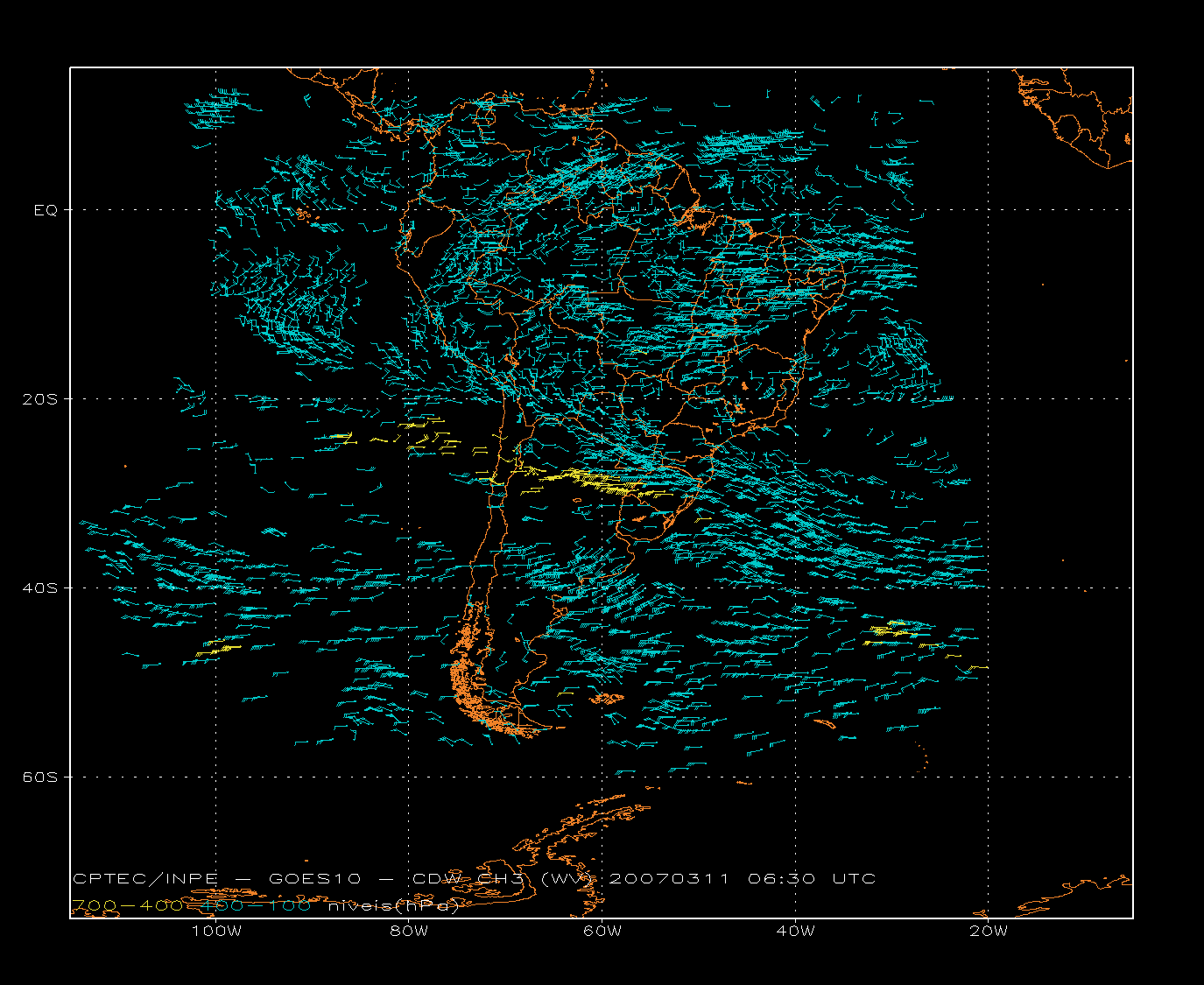Click the niveis(hPa) legend label
The image size is (1204, 985).
coord(393,906)
